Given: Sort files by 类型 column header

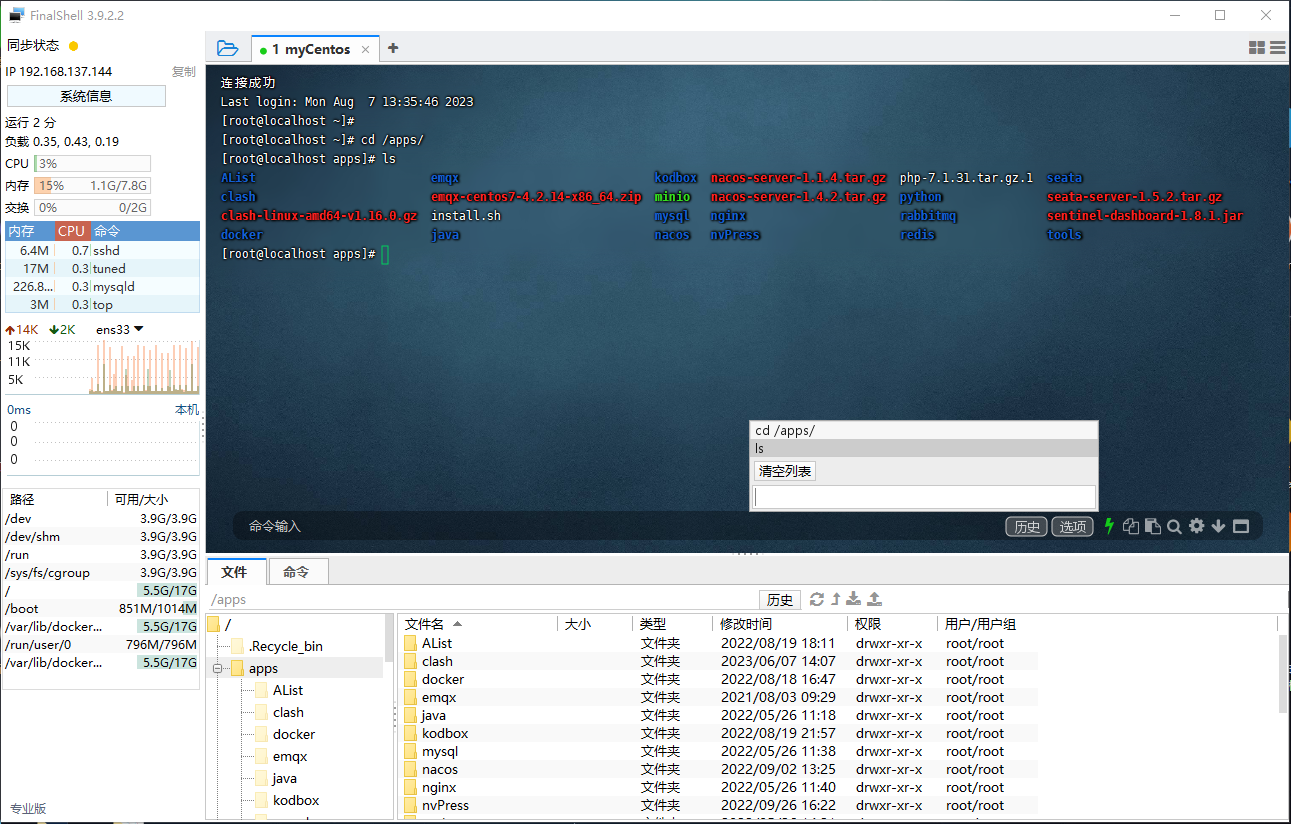Looking at the screenshot, I should pos(672,624).
